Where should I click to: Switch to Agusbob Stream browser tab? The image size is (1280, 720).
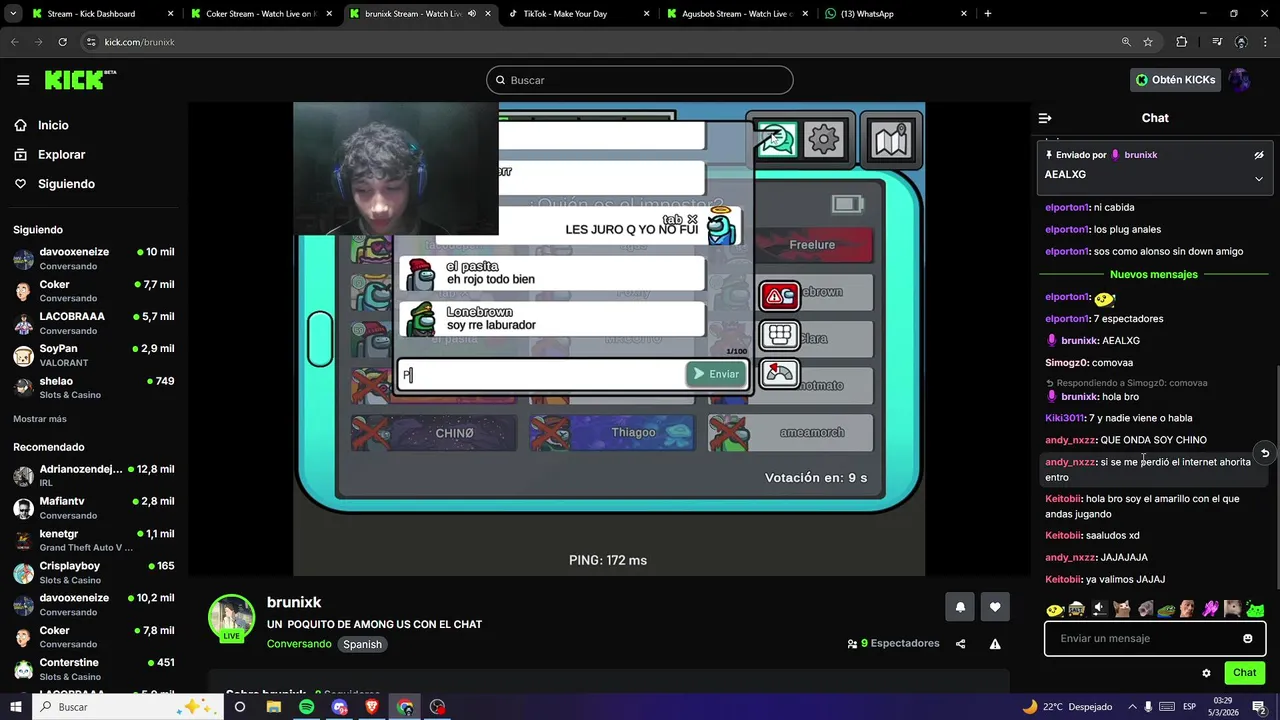coord(736,14)
